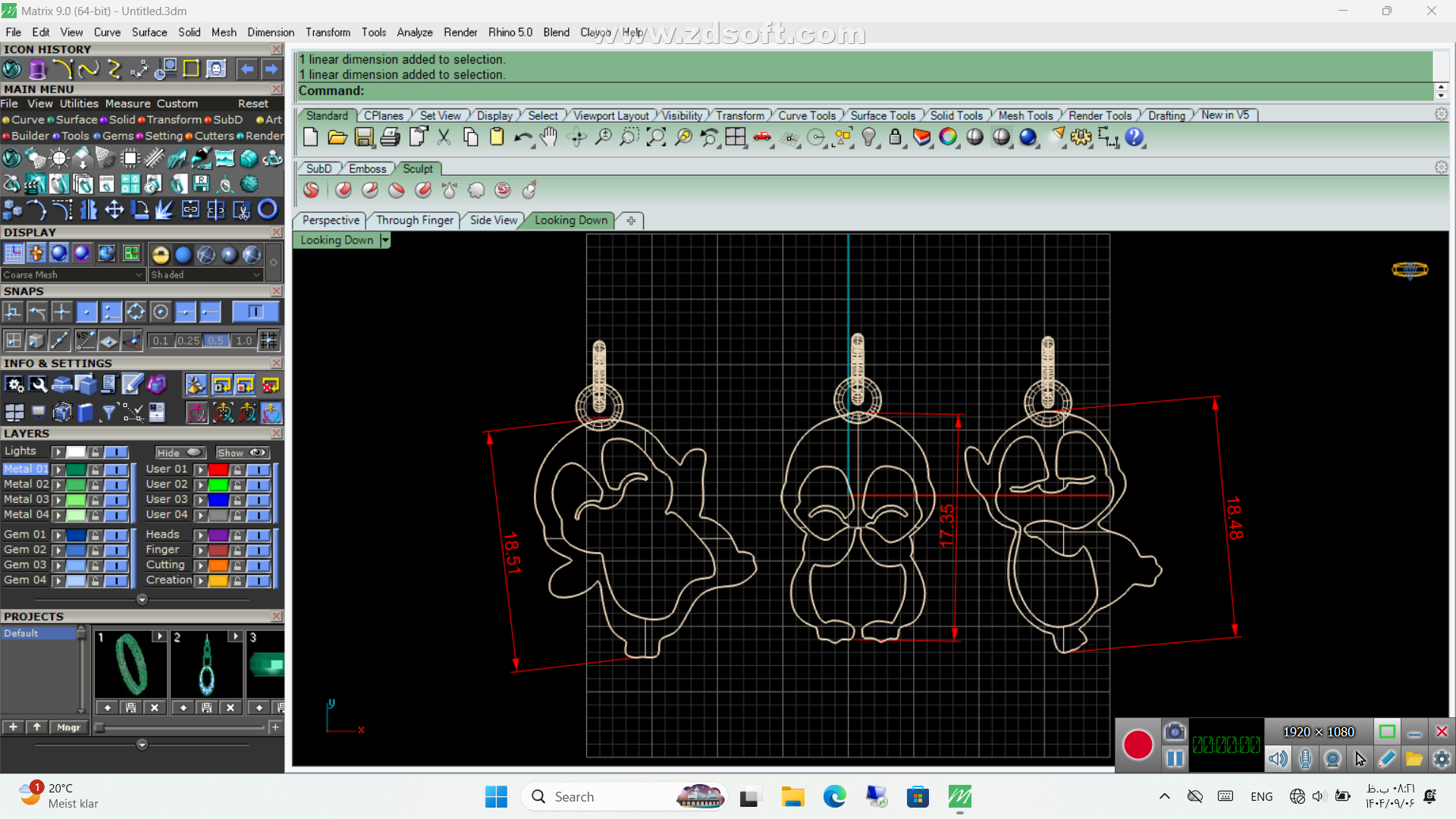Toggle lock on Gem 03 layer
The image size is (1456, 819).
click(96, 565)
